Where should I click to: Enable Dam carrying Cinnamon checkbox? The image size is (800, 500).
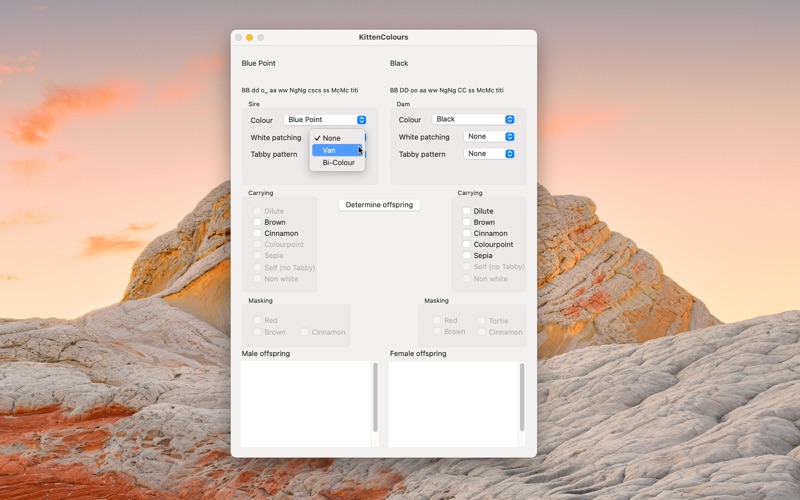(x=466, y=233)
